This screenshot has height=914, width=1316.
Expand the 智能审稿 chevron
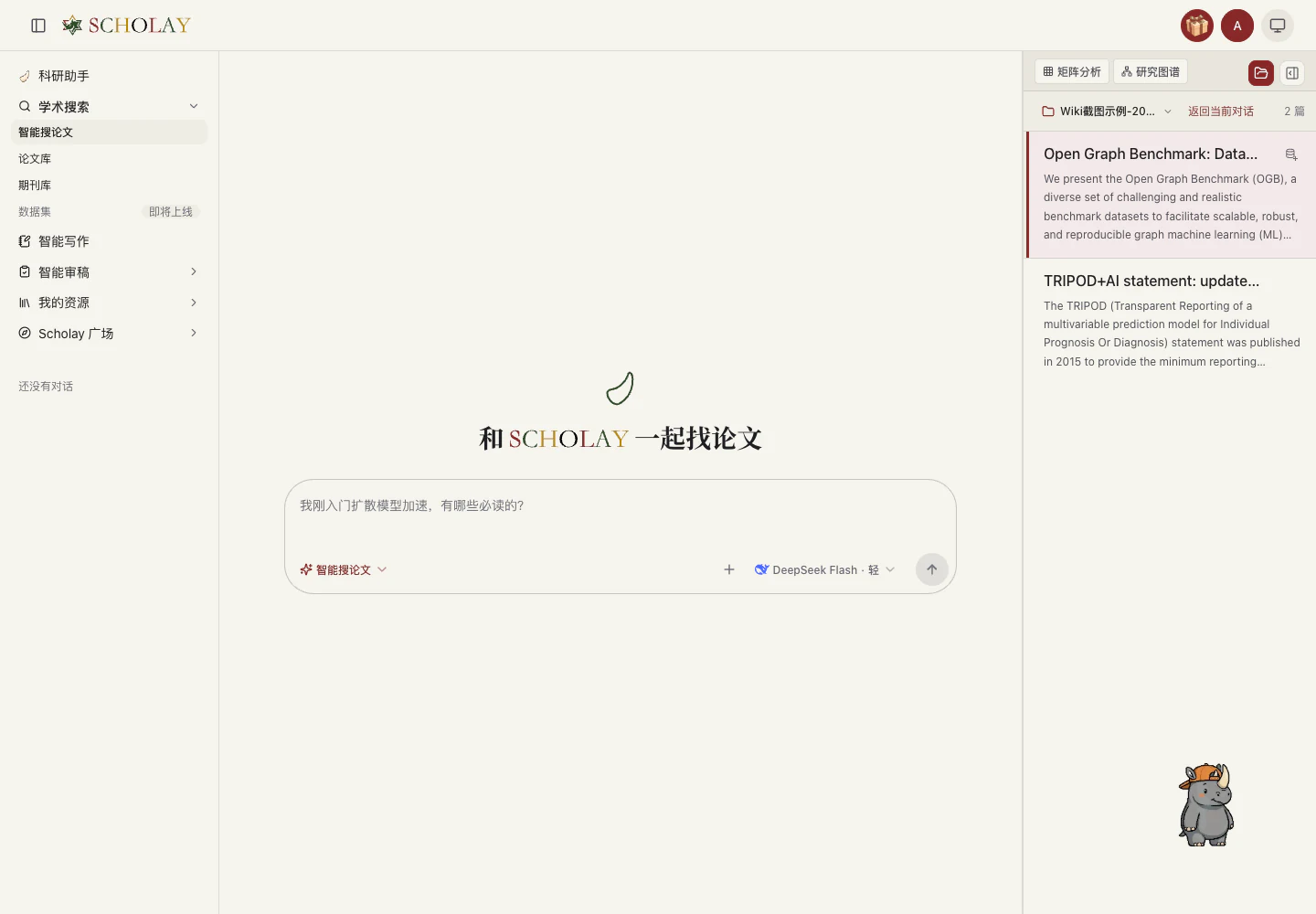point(194,271)
